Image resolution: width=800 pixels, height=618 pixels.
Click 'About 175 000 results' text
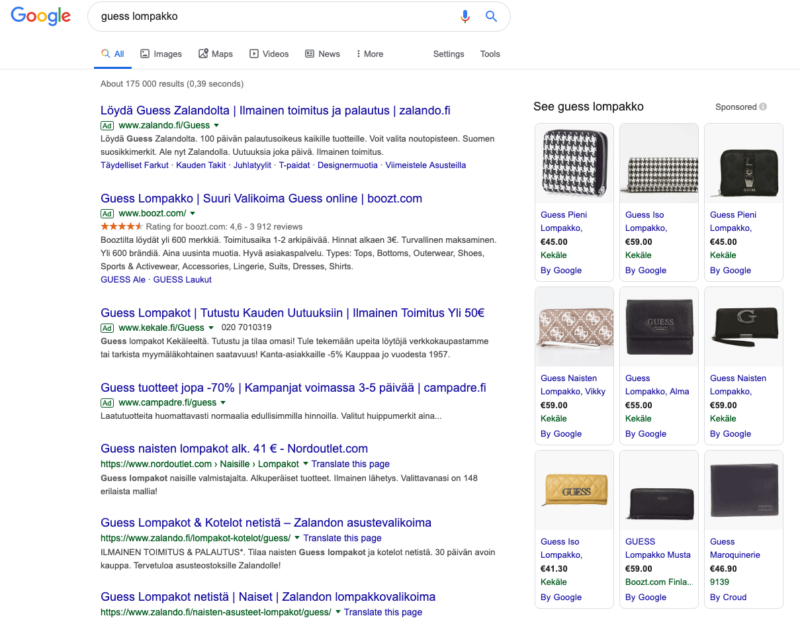point(172,84)
